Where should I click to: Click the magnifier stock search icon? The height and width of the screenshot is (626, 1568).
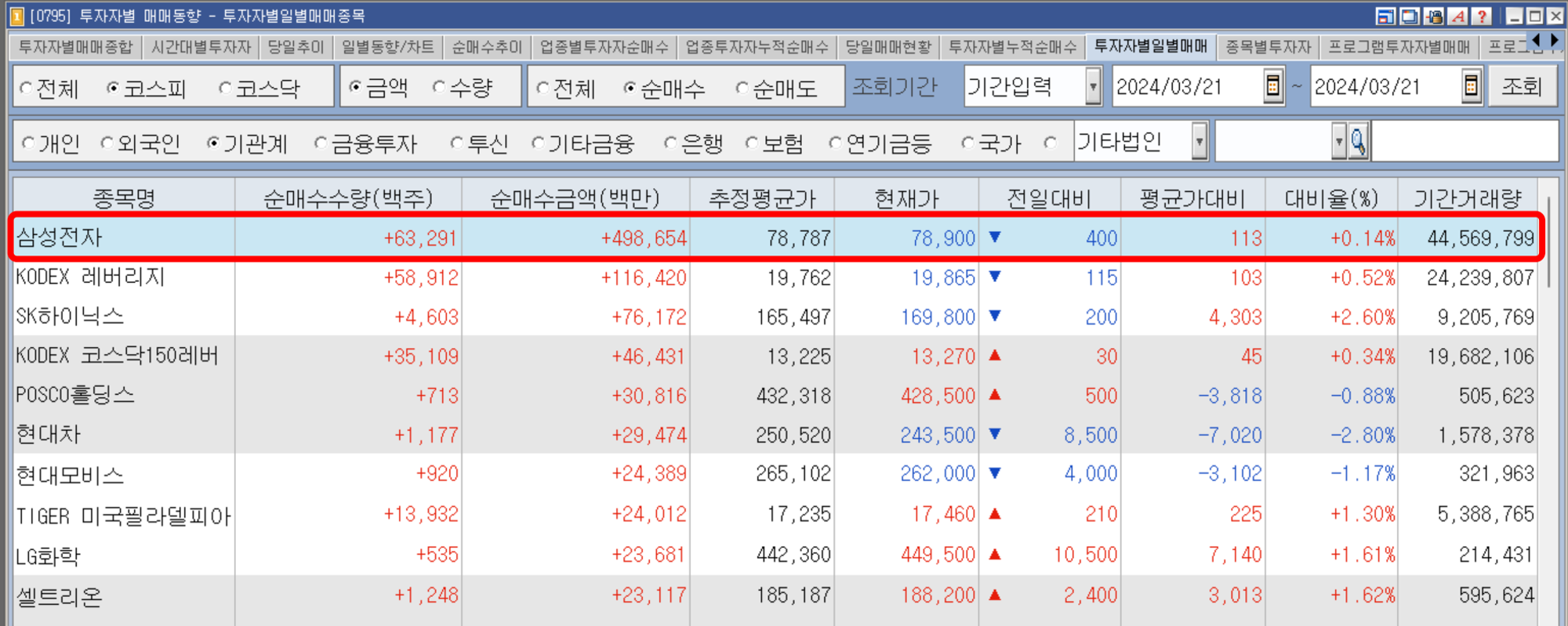pyautogui.click(x=1358, y=143)
